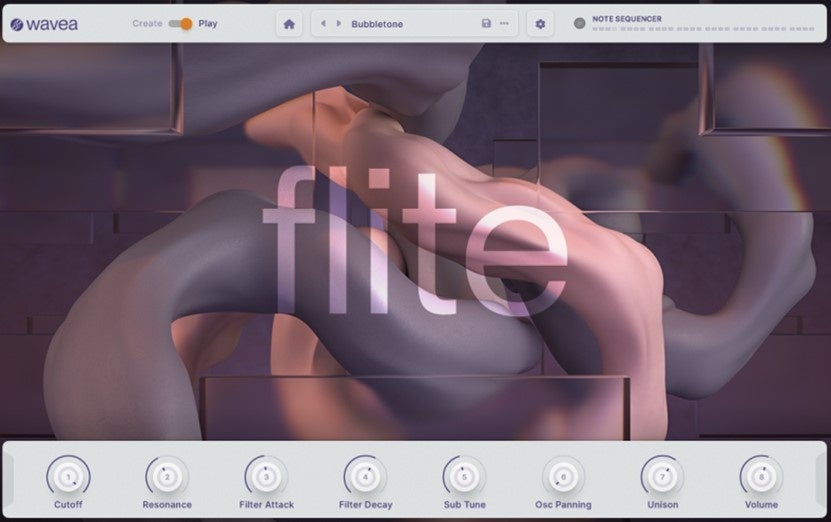
Task: Click the Sub Tune knob
Action: (464, 477)
